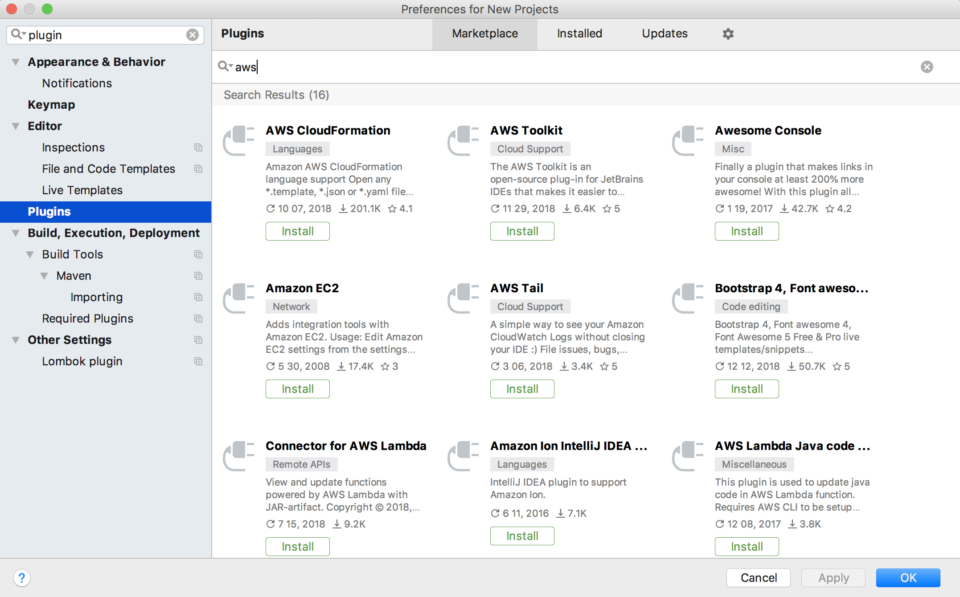Viewport: 960px width, 597px height.
Task: Collapse the Appearance & Behavior section
Action: pyautogui.click(x=16, y=62)
